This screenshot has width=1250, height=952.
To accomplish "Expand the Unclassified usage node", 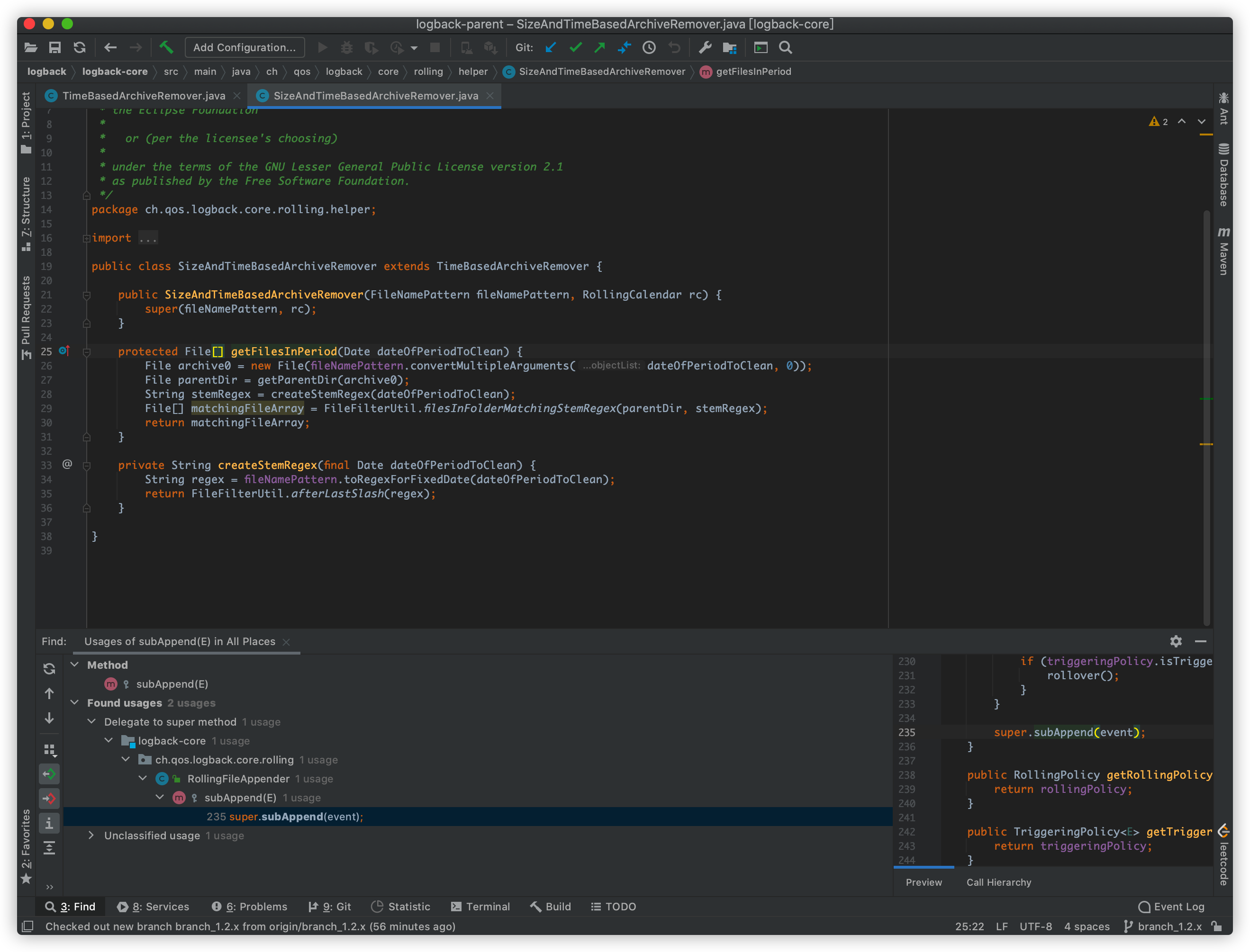I will tap(91, 835).
